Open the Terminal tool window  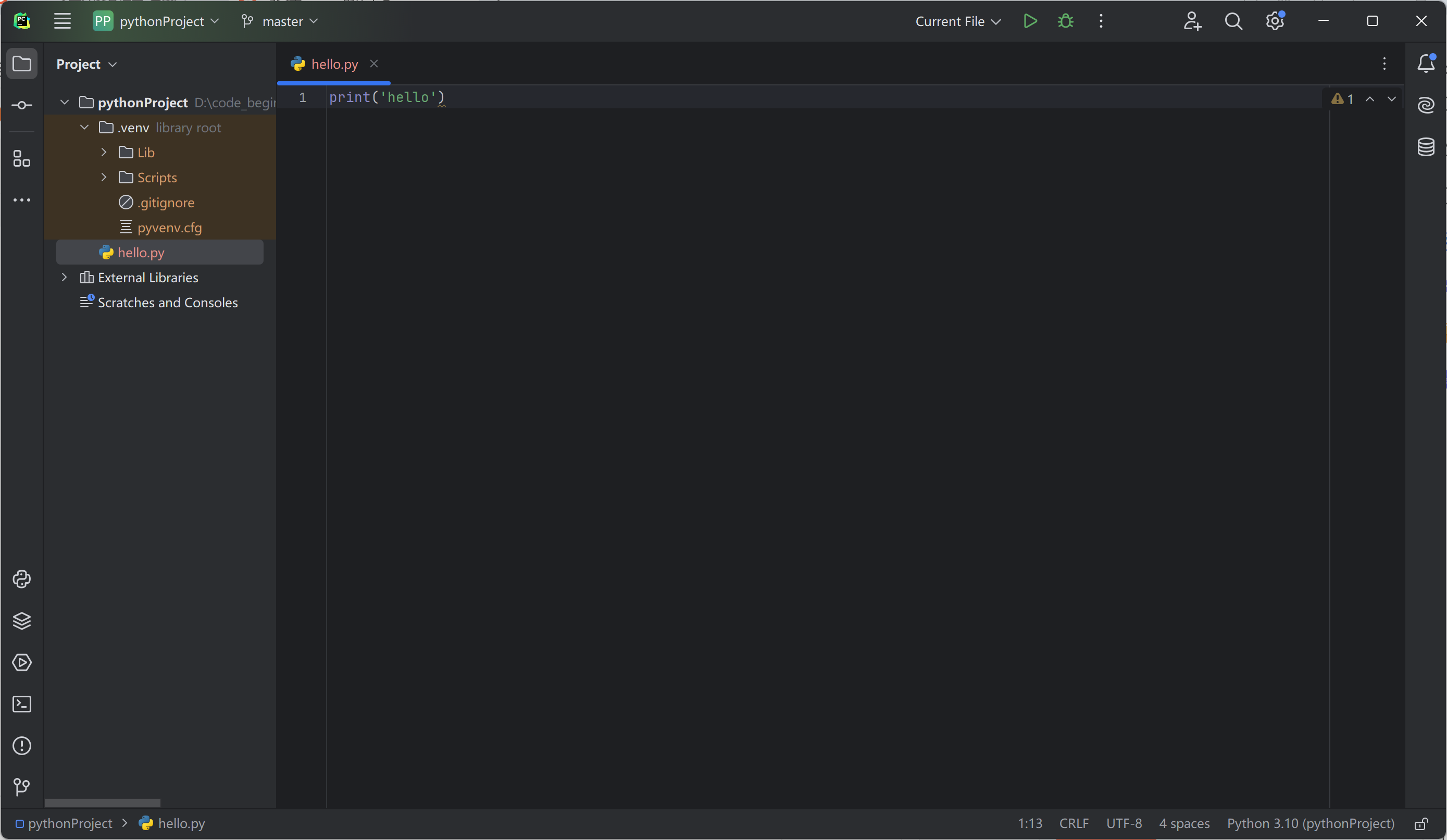22,704
